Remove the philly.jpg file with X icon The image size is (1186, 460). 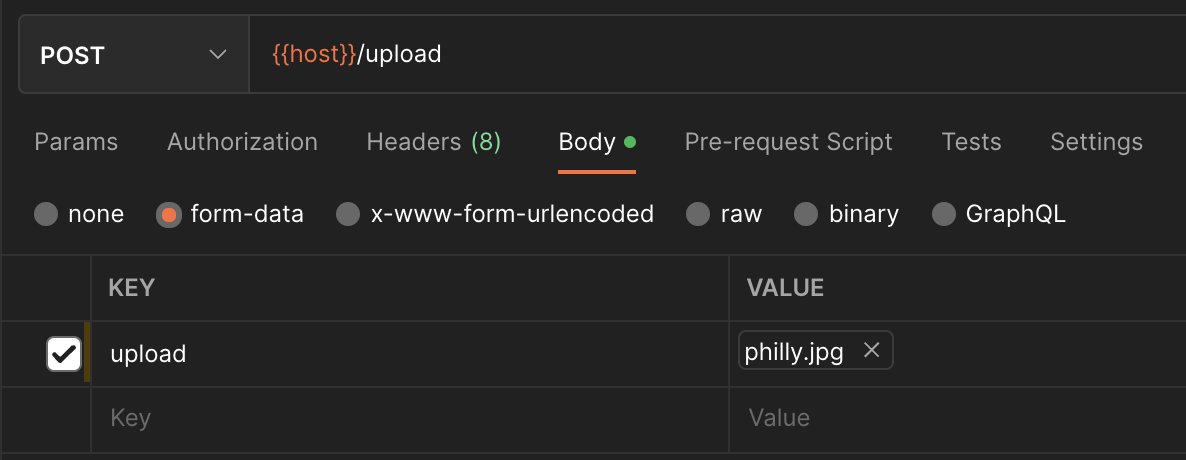pyautogui.click(x=871, y=350)
